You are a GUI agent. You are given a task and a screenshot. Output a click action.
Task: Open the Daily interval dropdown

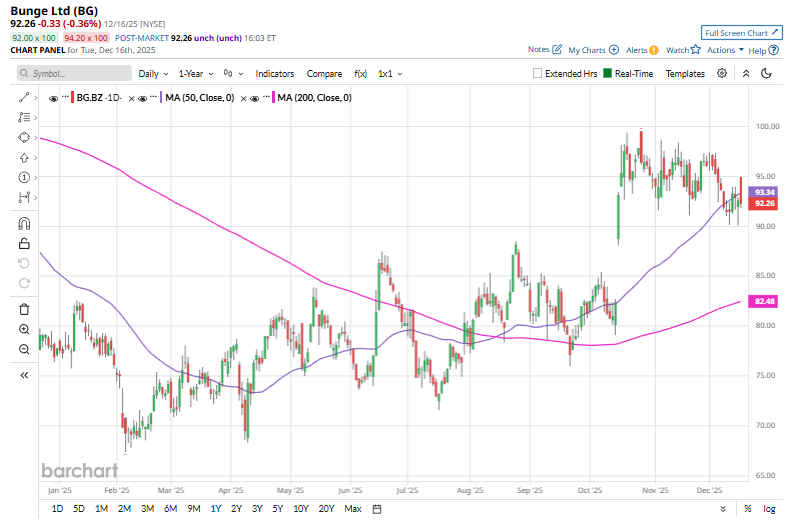[x=153, y=73]
